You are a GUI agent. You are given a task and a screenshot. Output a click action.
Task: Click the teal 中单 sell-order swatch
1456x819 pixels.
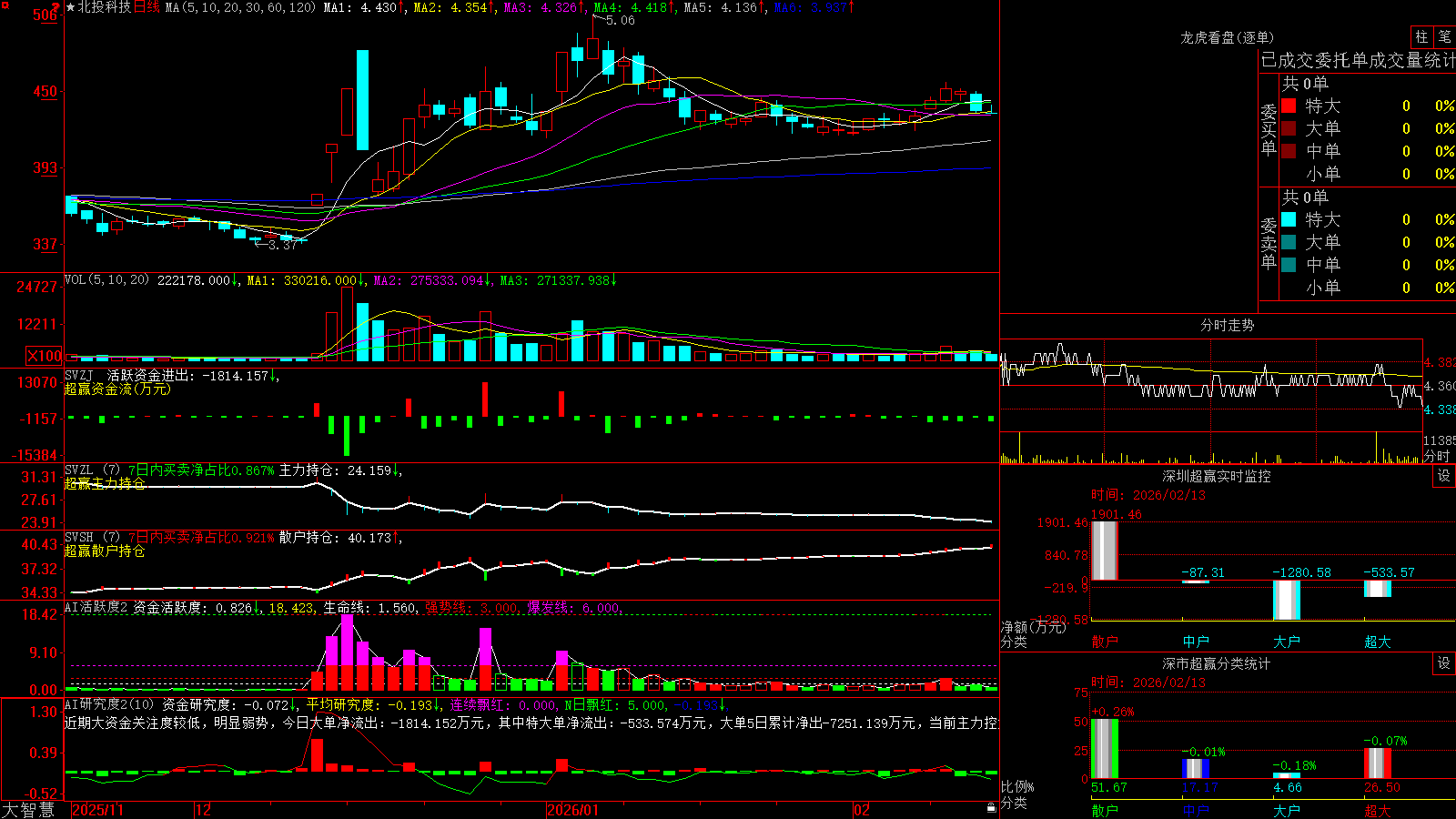click(x=1289, y=265)
